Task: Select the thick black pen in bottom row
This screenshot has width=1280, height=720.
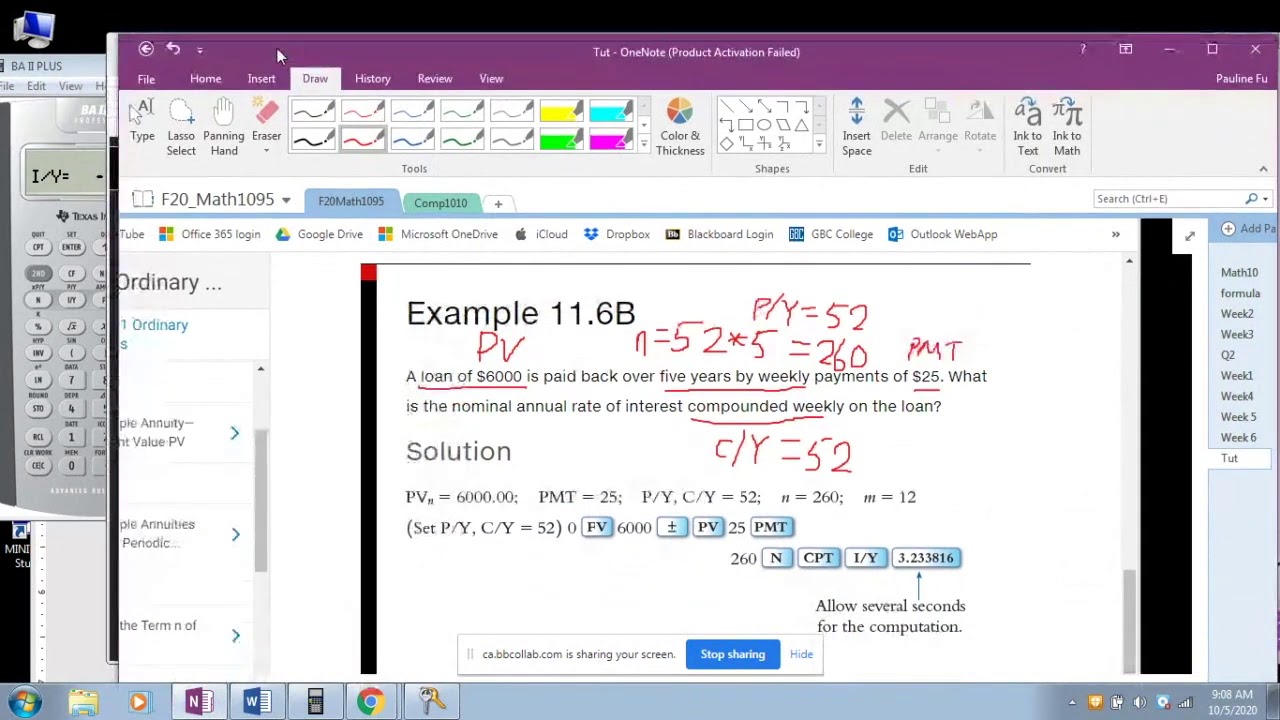Action: [313, 140]
